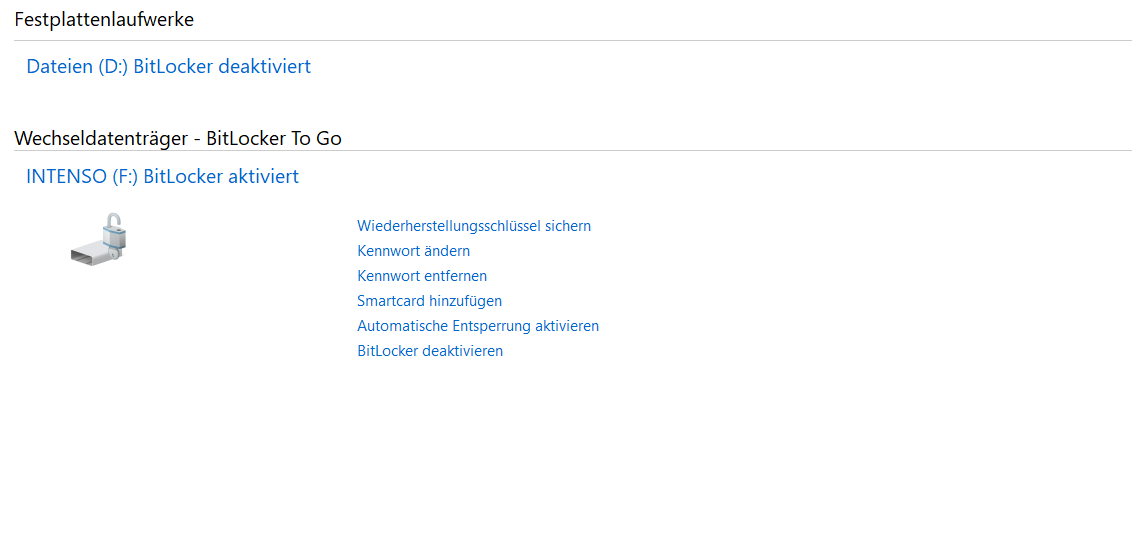The width and height of the screenshot is (1132, 548).
Task: Choose Kennwort ändern
Action: click(413, 251)
